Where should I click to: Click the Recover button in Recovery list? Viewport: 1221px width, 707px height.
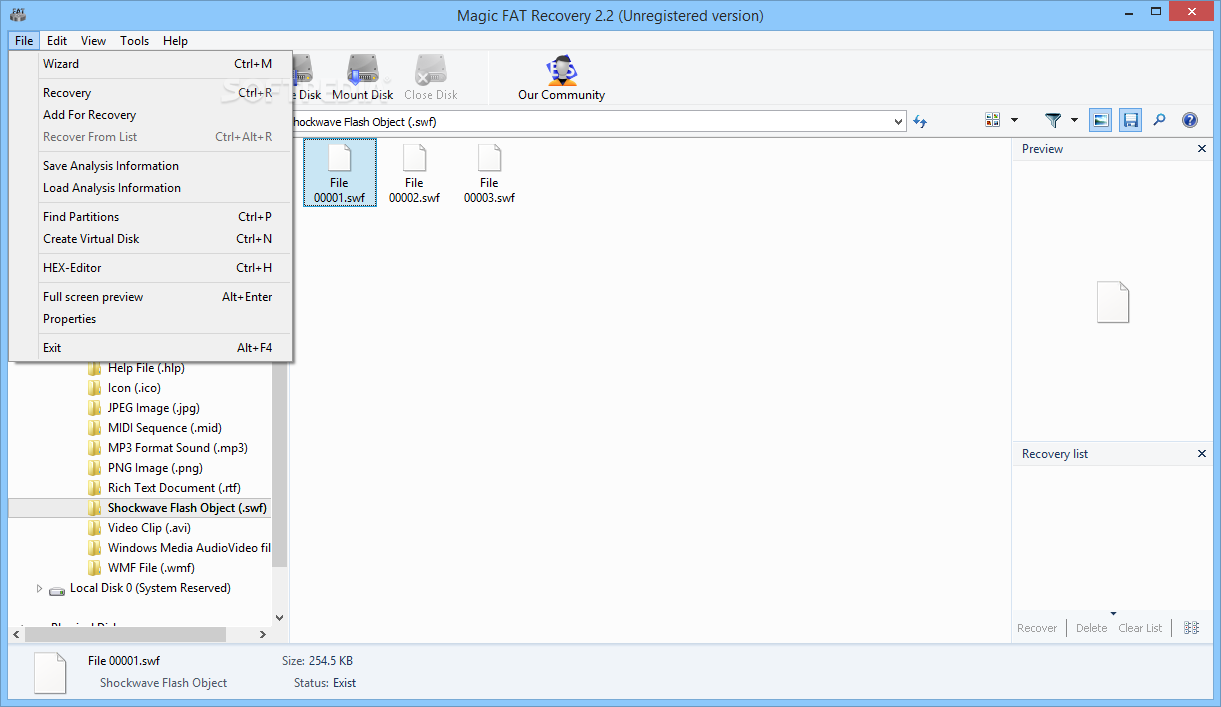tap(1037, 628)
